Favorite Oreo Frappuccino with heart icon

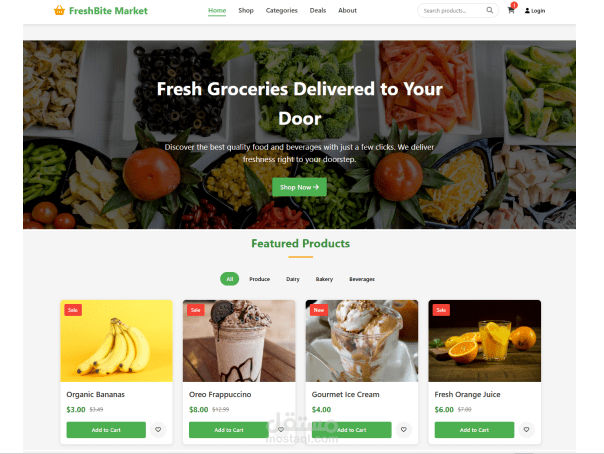click(x=281, y=429)
